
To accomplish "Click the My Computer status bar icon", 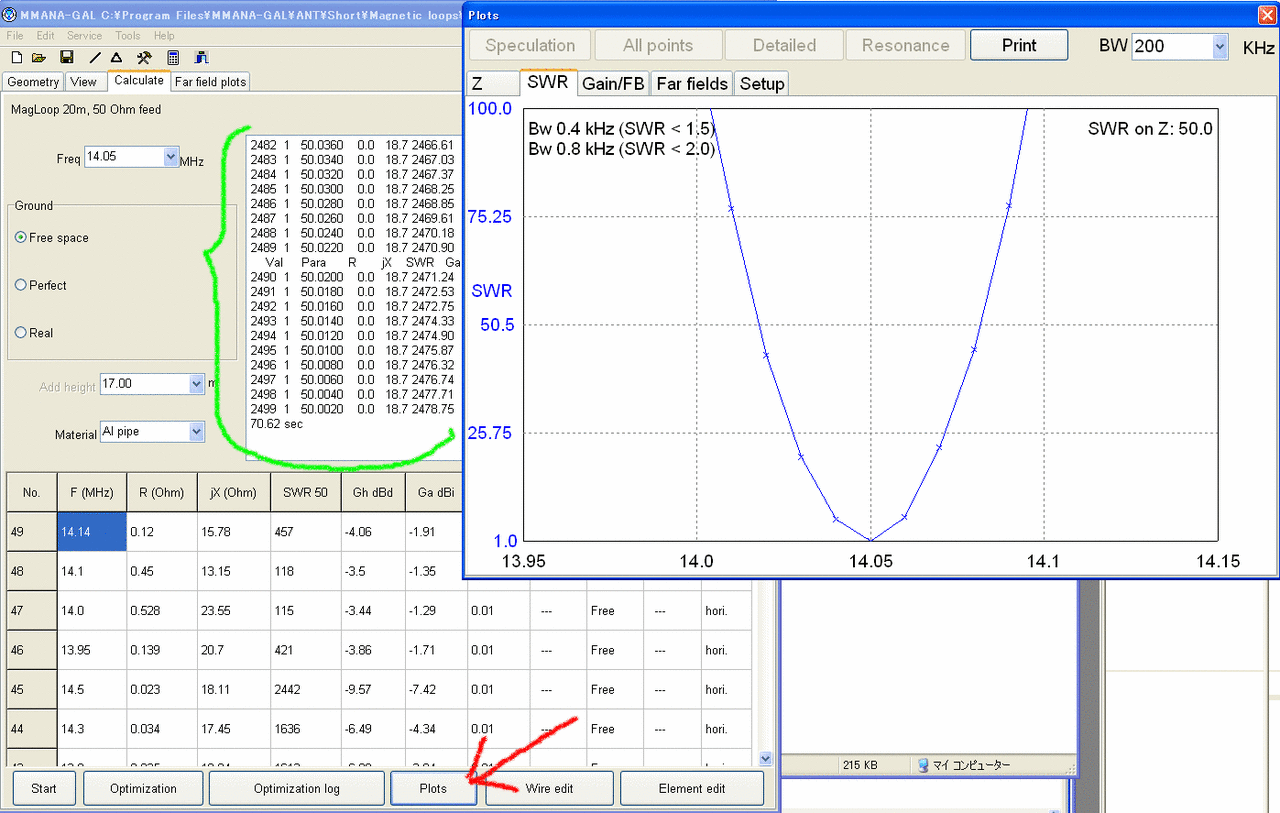I will [x=924, y=765].
